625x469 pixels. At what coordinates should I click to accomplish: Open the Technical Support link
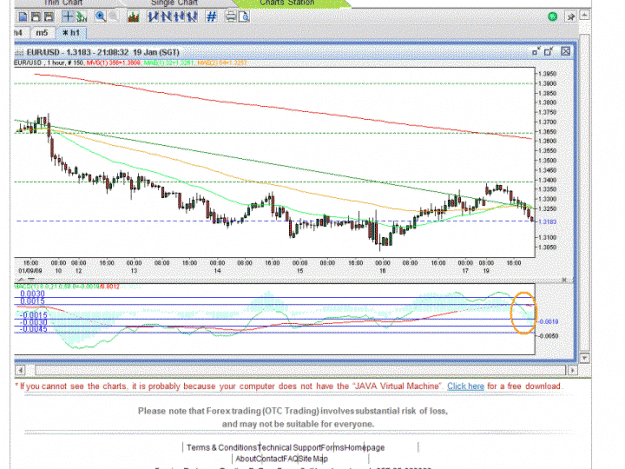(x=289, y=447)
